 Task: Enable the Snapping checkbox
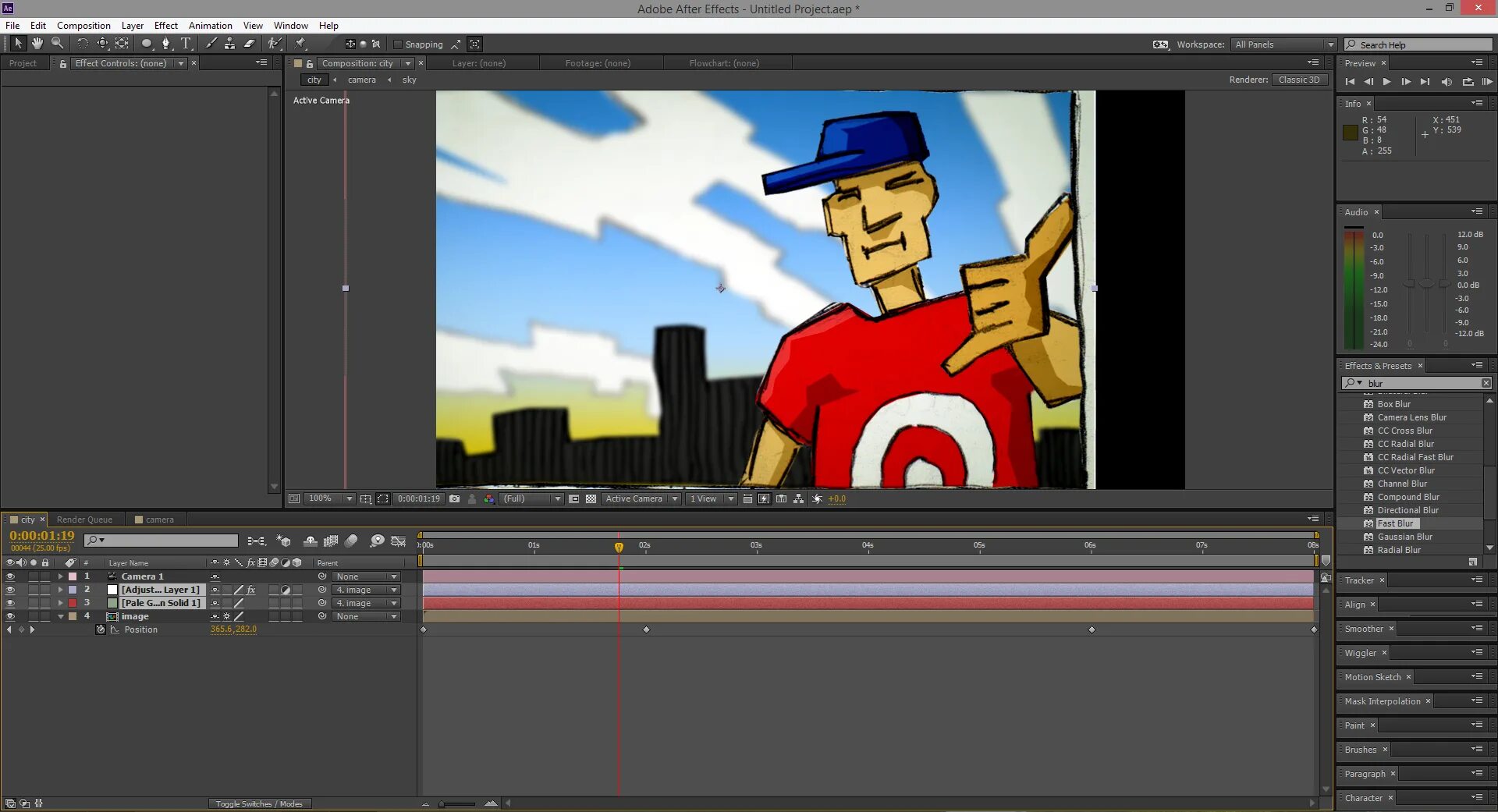tap(398, 44)
